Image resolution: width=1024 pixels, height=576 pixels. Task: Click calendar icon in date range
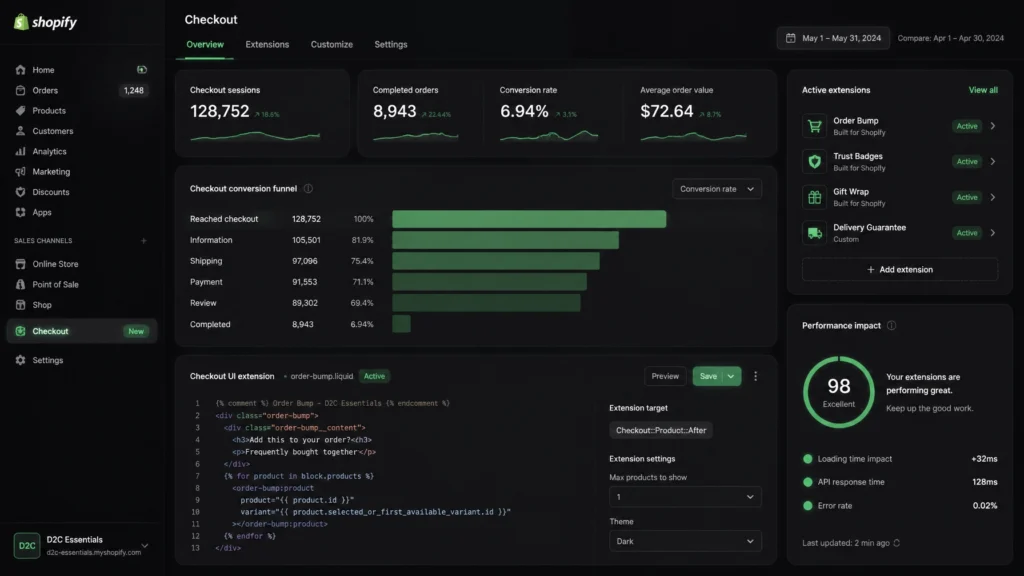pos(790,38)
